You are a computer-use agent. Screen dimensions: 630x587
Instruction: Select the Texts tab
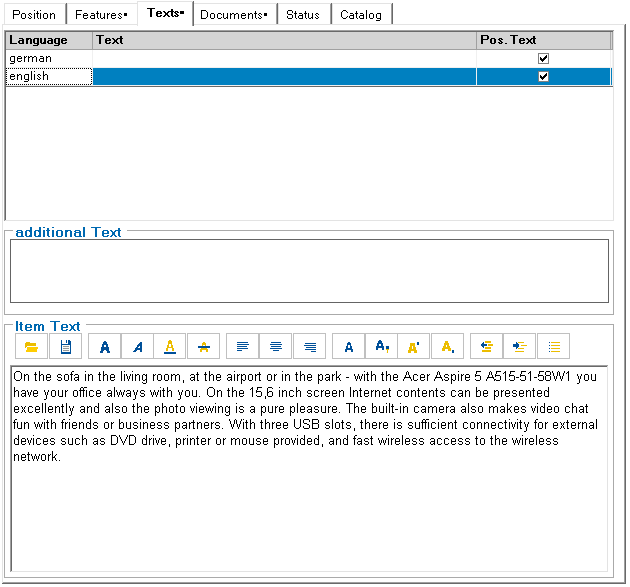click(x=166, y=13)
